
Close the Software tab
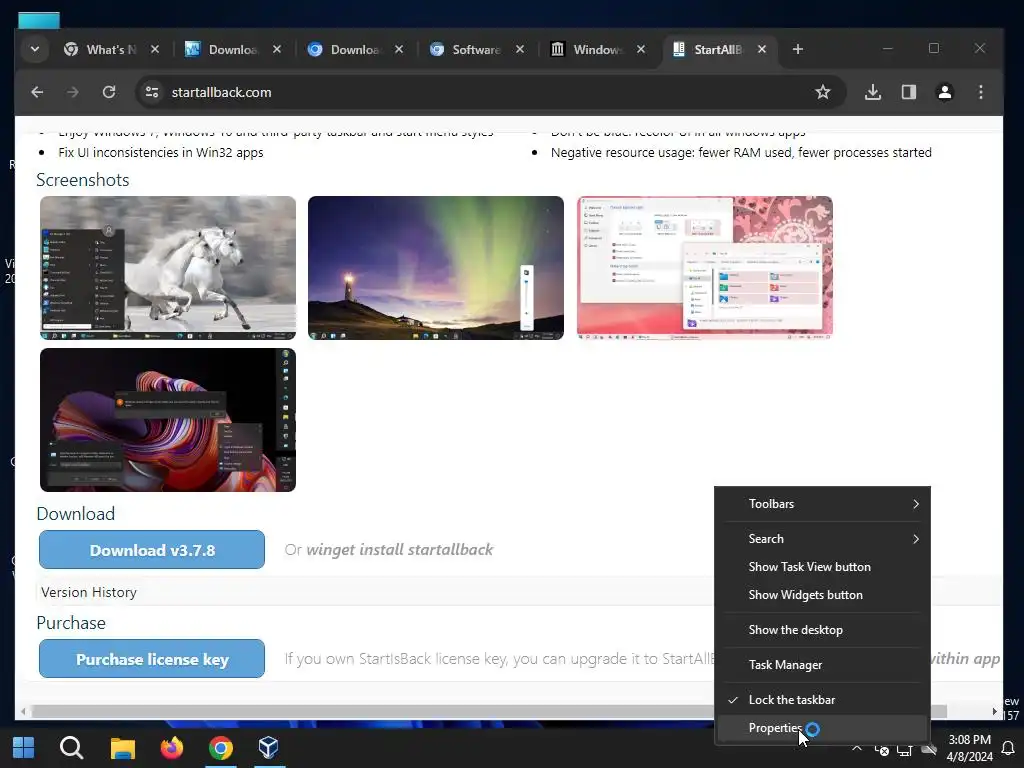(x=520, y=50)
